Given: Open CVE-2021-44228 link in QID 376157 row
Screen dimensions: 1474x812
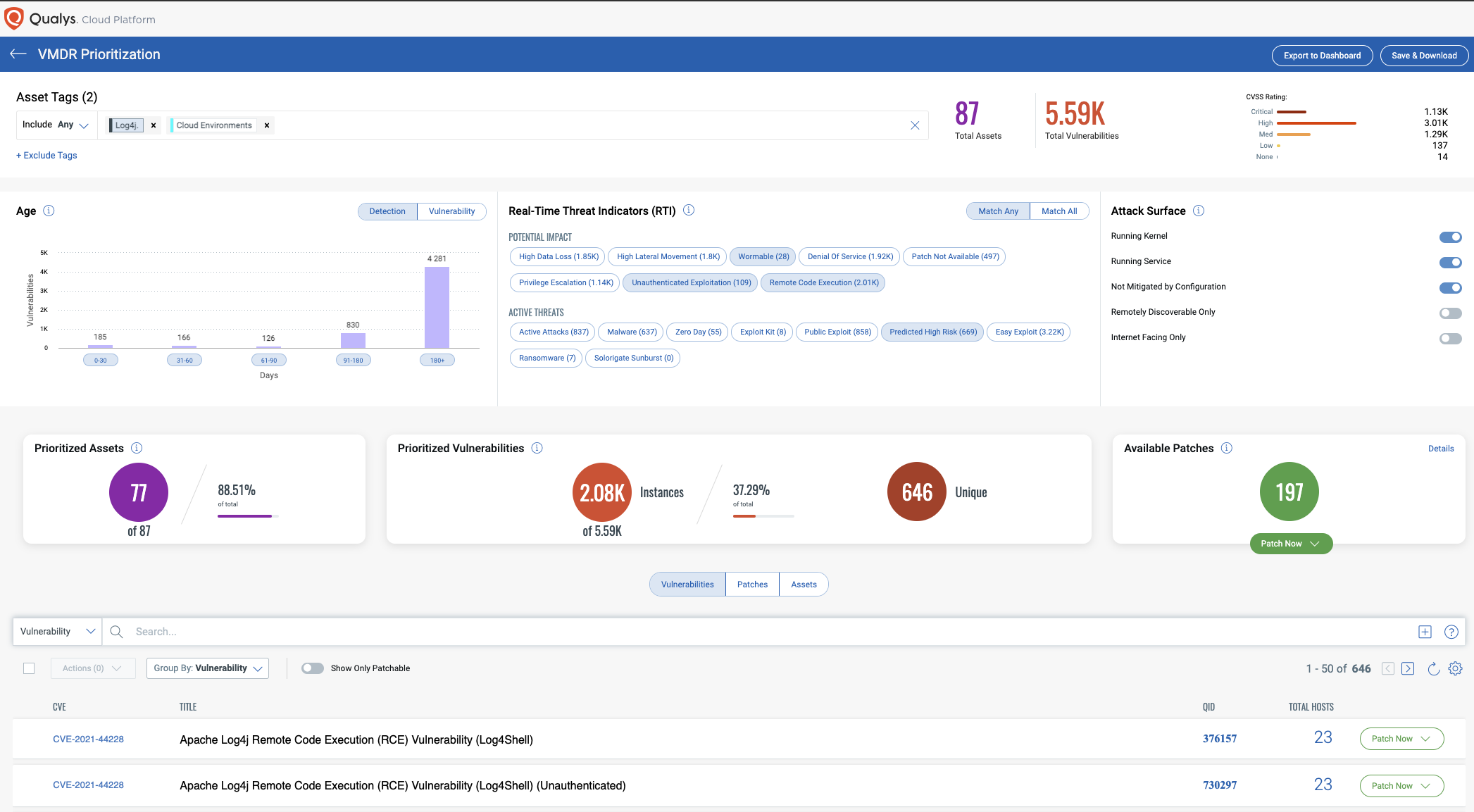Looking at the screenshot, I should pos(88,739).
